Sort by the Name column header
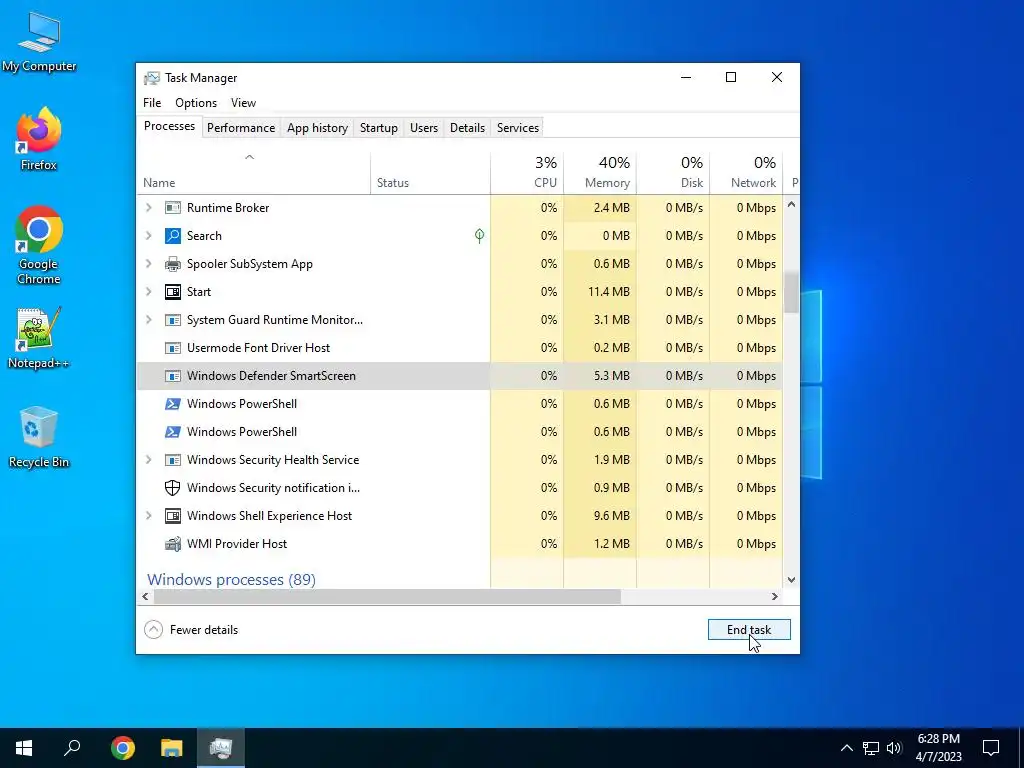Viewport: 1024px width, 768px height. tap(253, 173)
